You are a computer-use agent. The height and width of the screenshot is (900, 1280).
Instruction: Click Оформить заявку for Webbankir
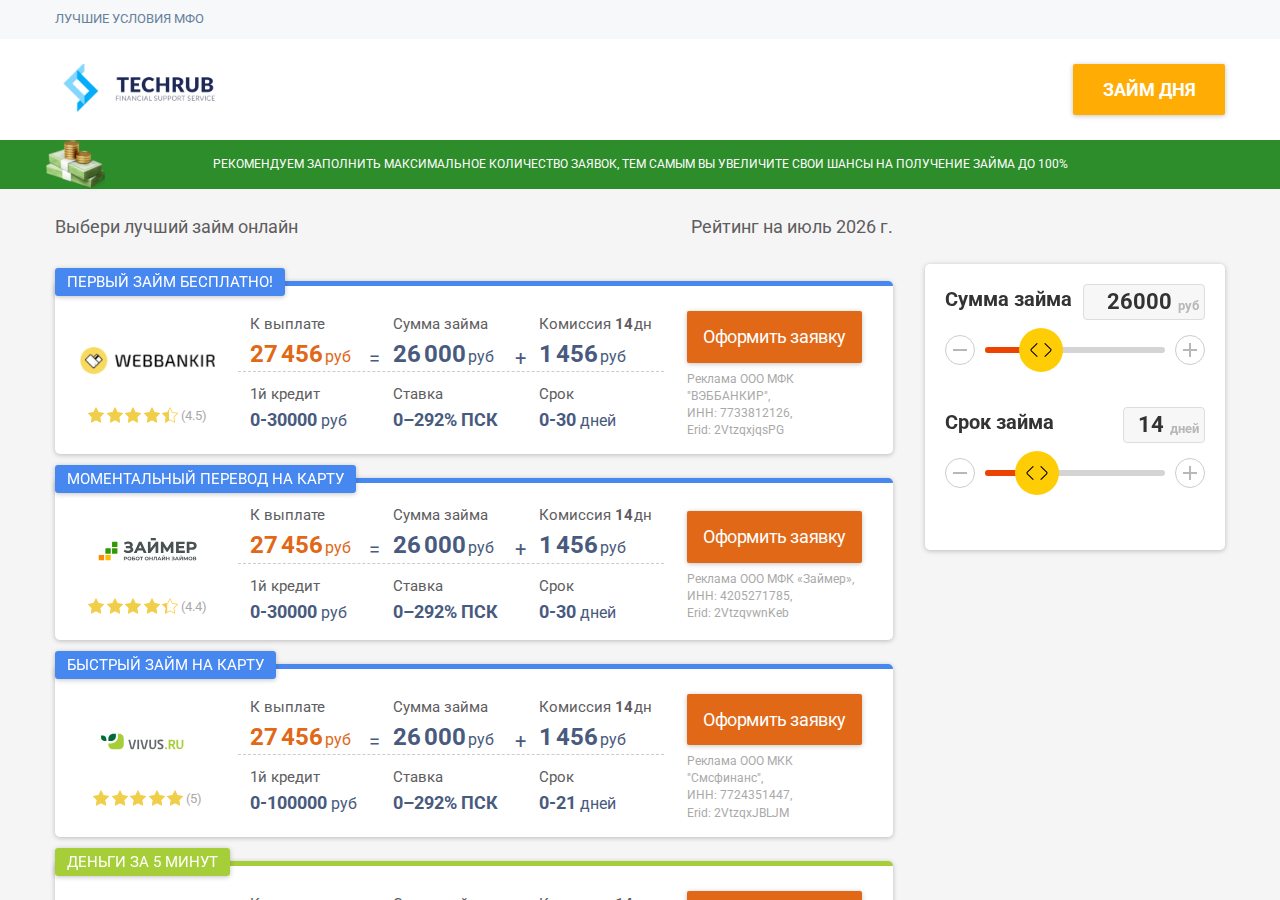(774, 337)
